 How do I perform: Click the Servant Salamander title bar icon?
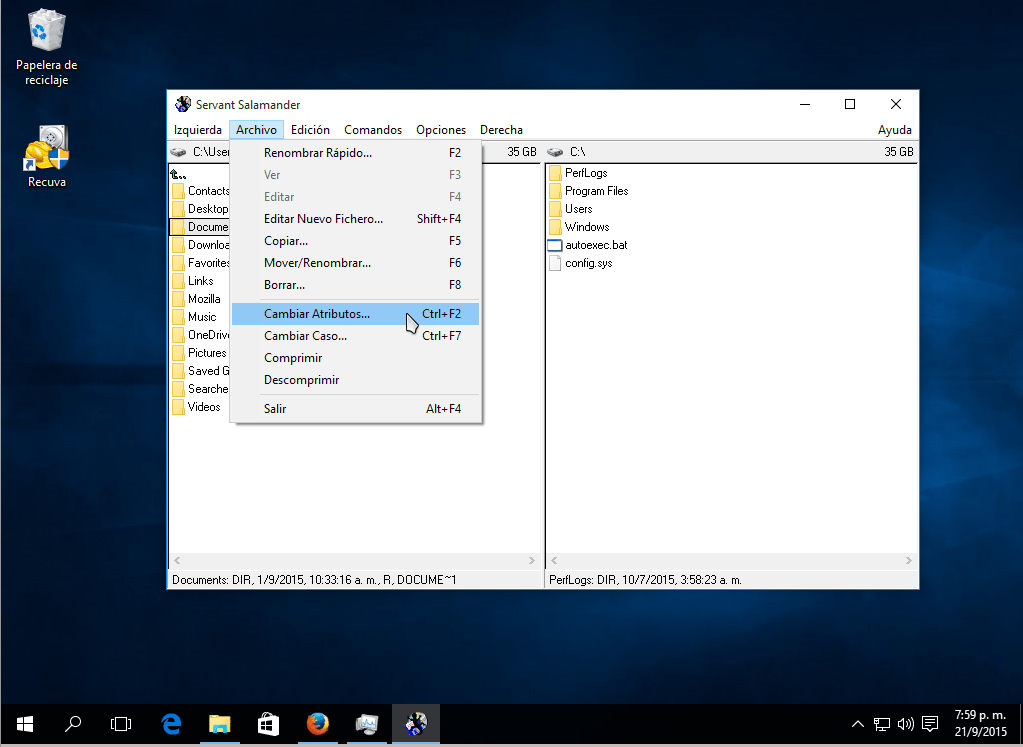(x=183, y=104)
